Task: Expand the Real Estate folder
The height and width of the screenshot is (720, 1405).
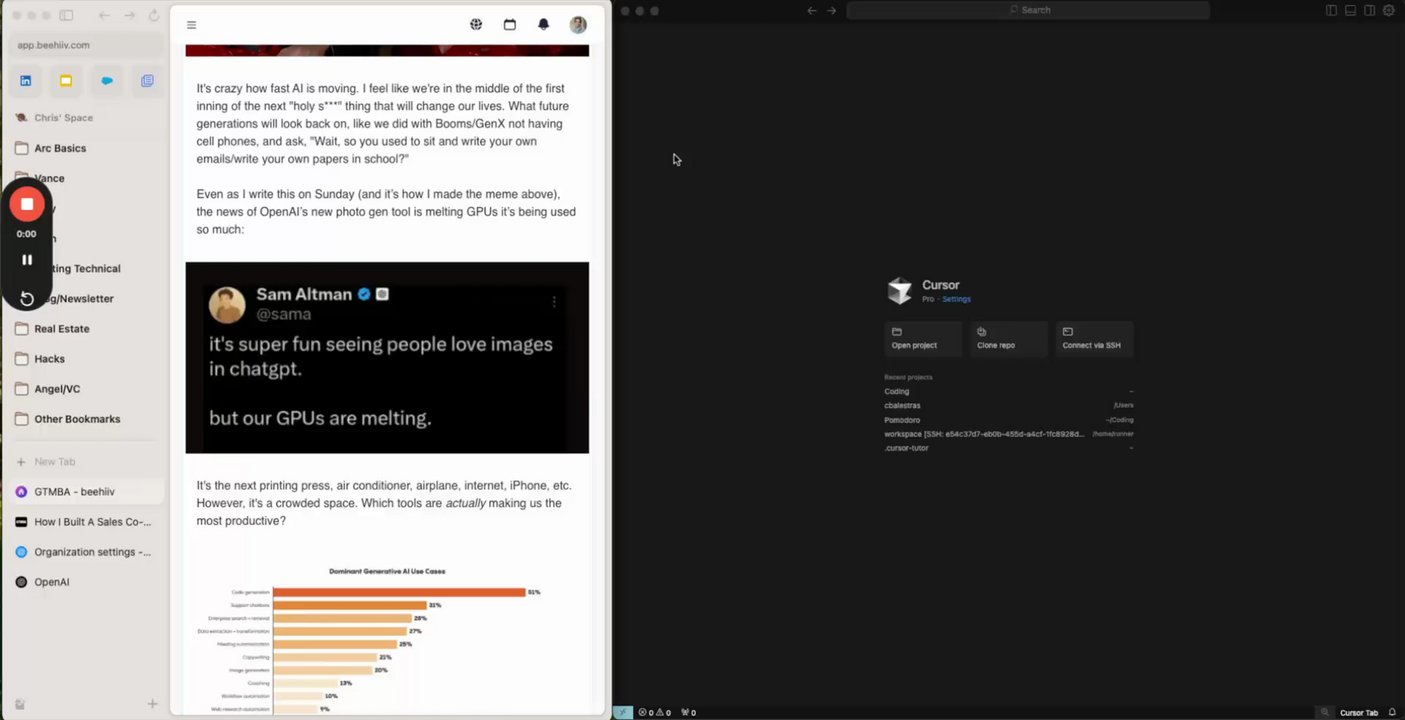Action: pos(86,328)
